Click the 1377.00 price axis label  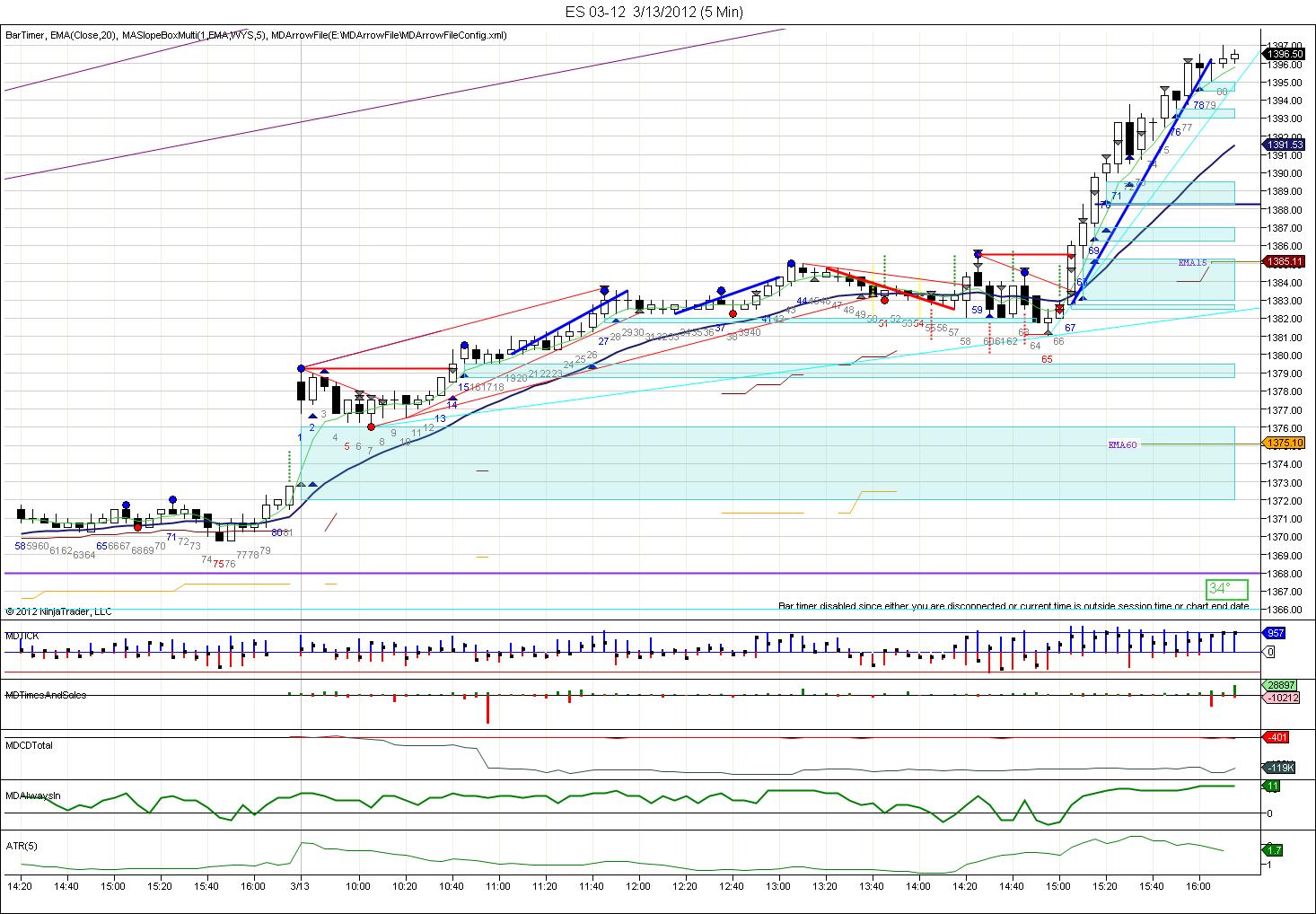tap(1285, 409)
